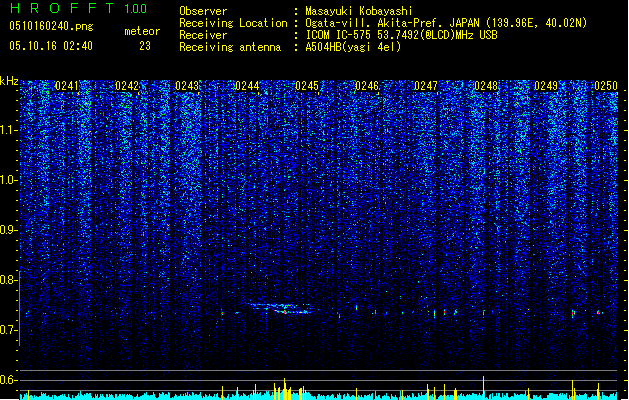Click the 0.8 frequency axis label
Viewport: 629px width, 400px height.
[x=8, y=280]
